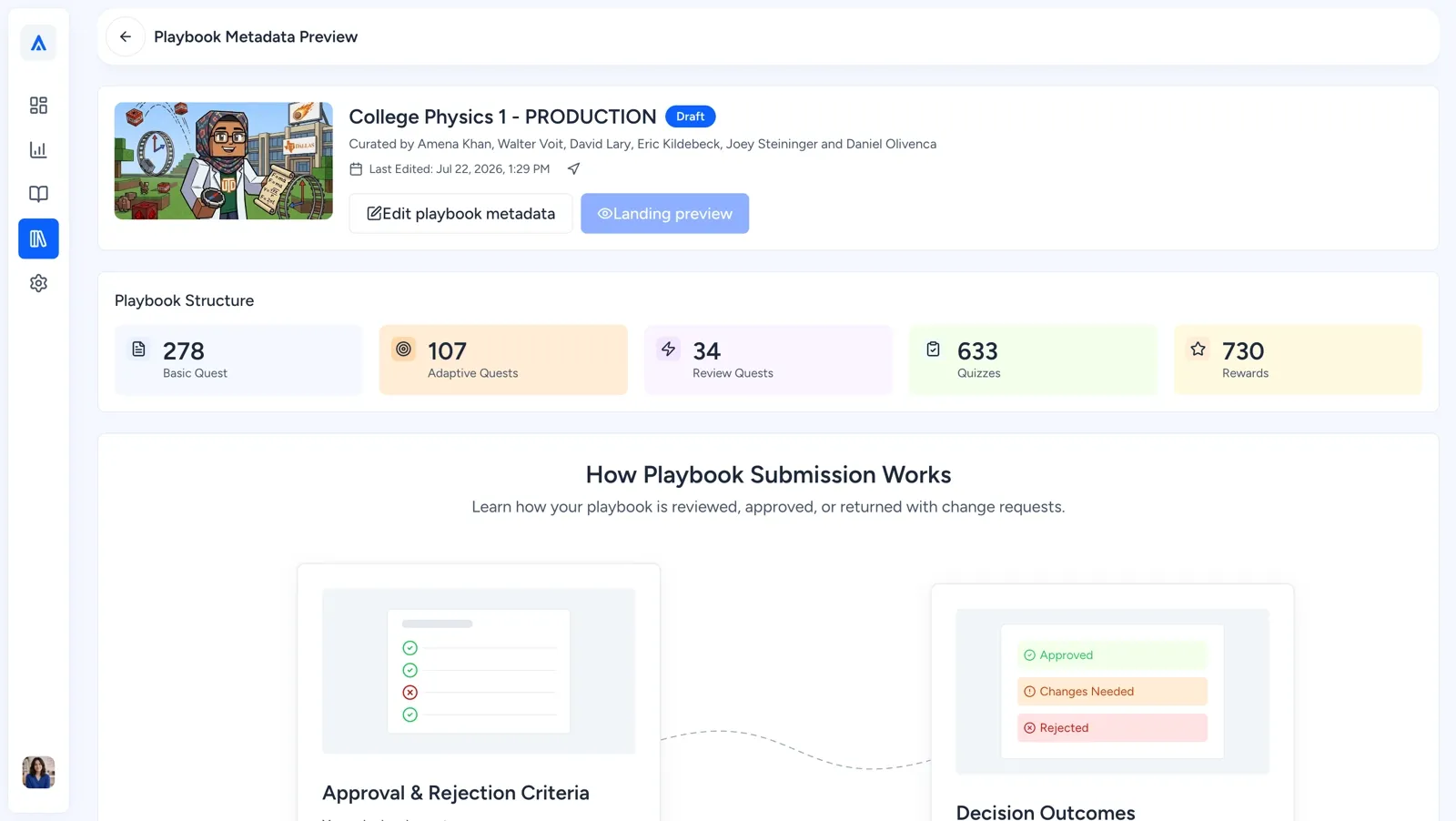Click the Approved outcome label
This screenshot has height=821, width=1456.
coord(1112,655)
